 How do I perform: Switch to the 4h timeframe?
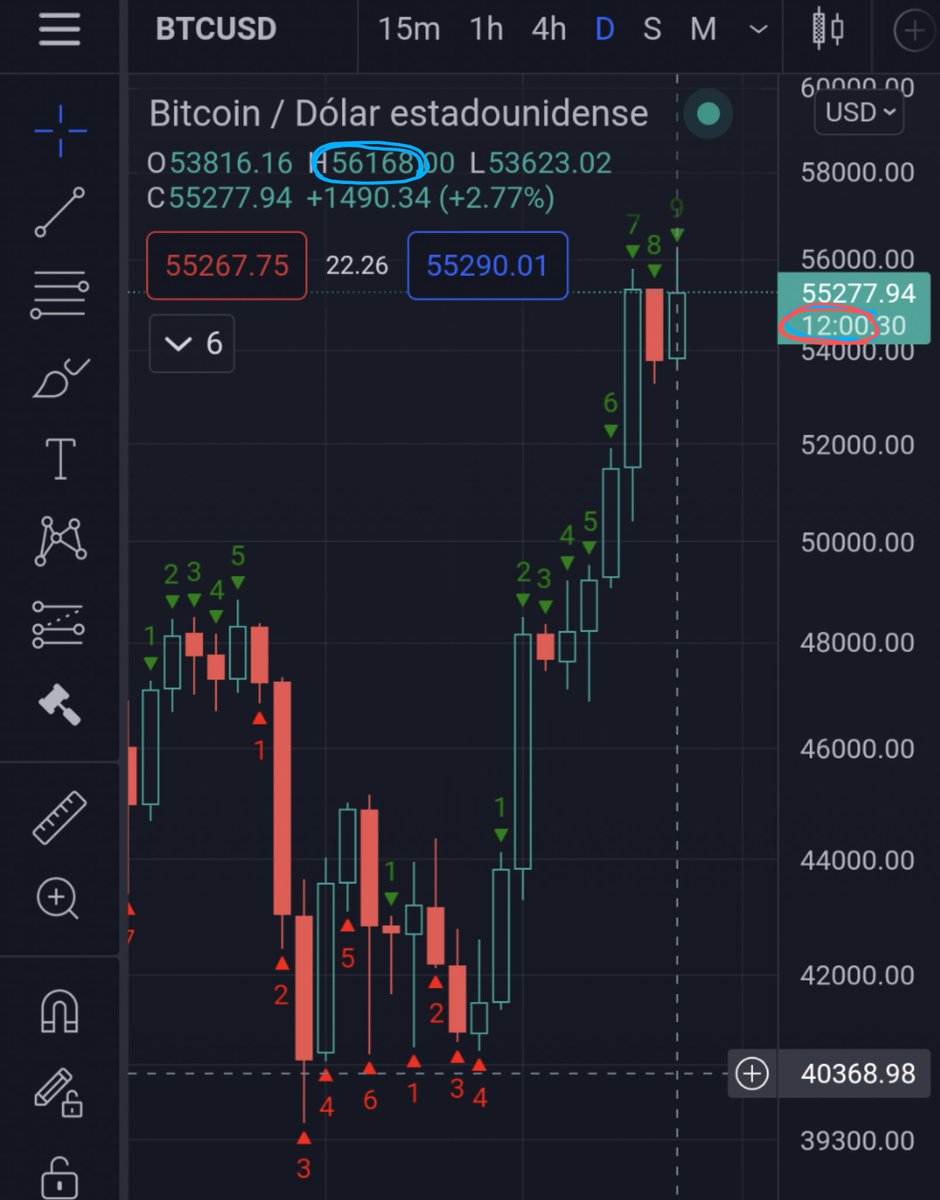548,29
